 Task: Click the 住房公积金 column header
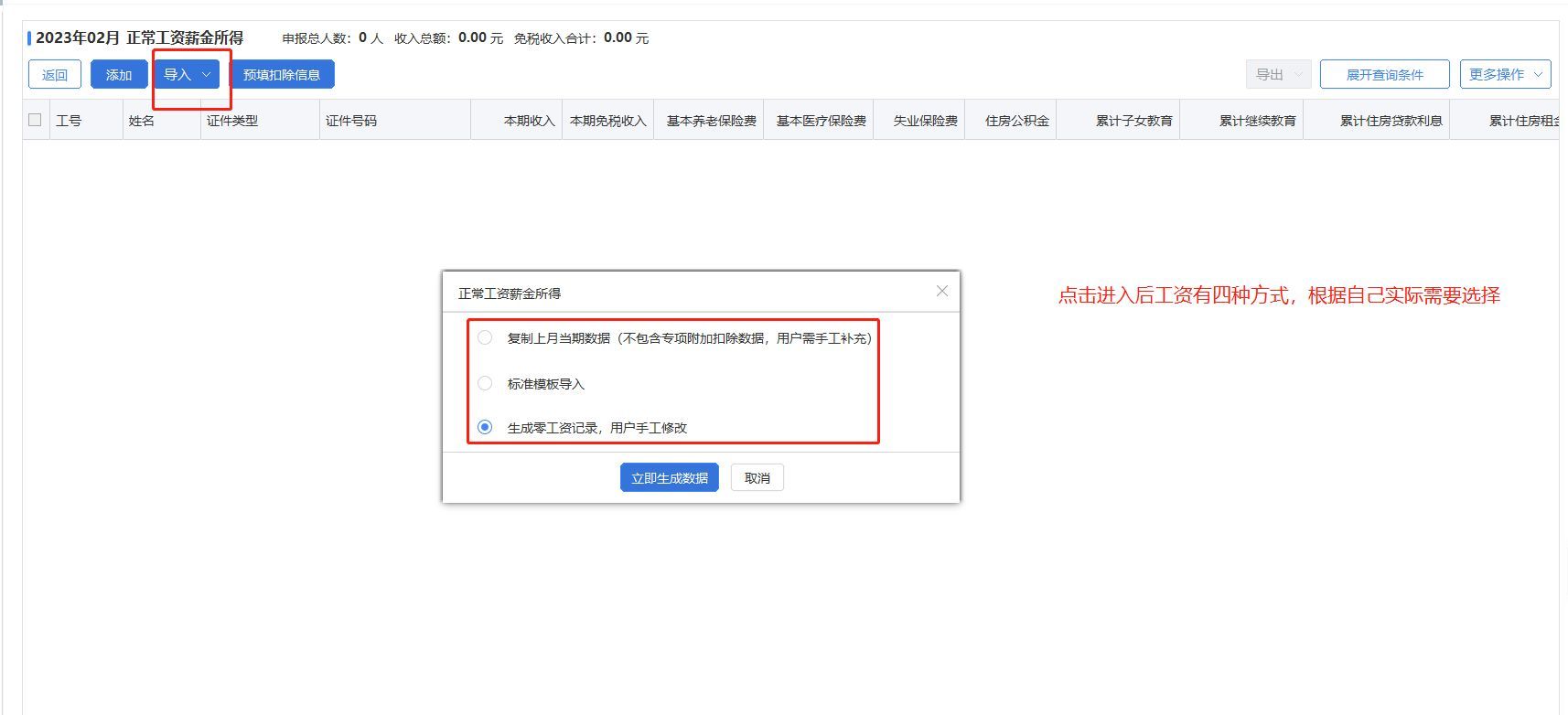point(1016,121)
